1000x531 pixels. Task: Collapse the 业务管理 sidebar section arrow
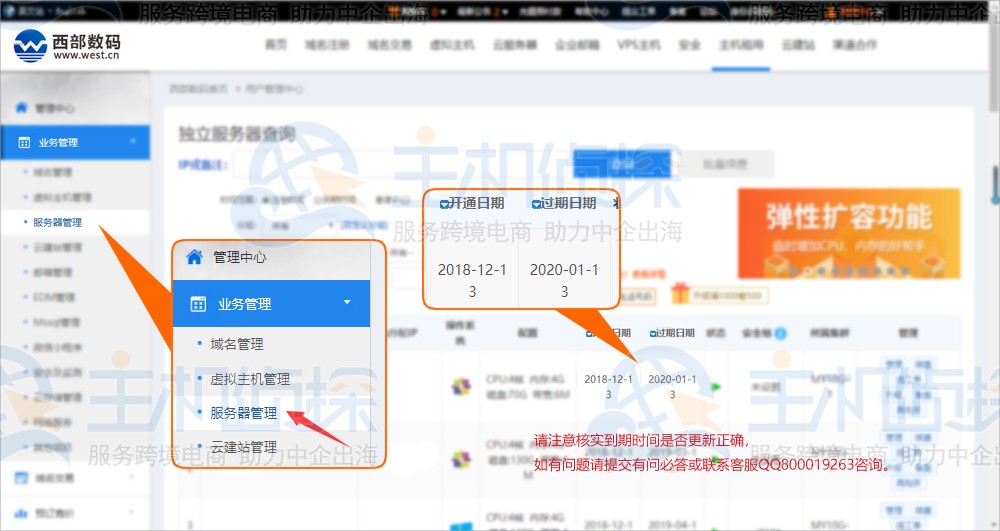coord(133,143)
